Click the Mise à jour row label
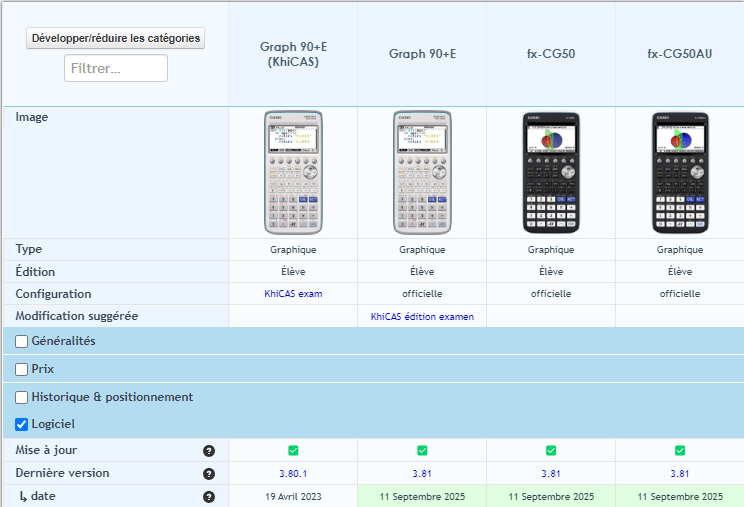 46,450
